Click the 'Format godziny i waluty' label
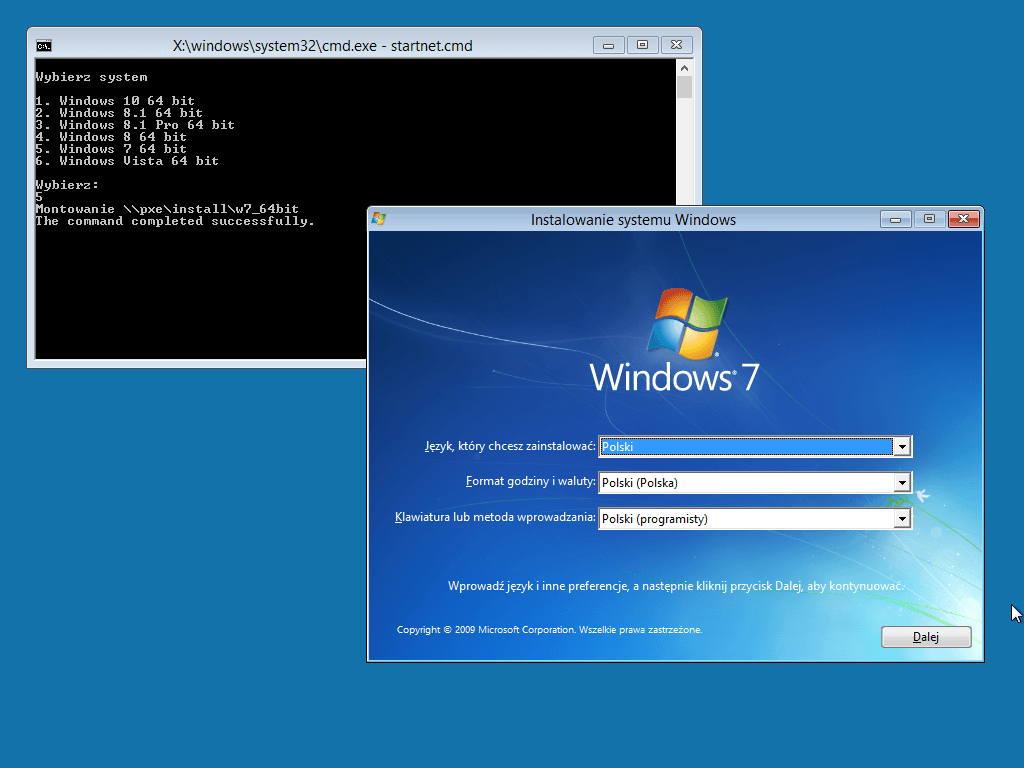This screenshot has width=1024, height=768. (x=530, y=481)
